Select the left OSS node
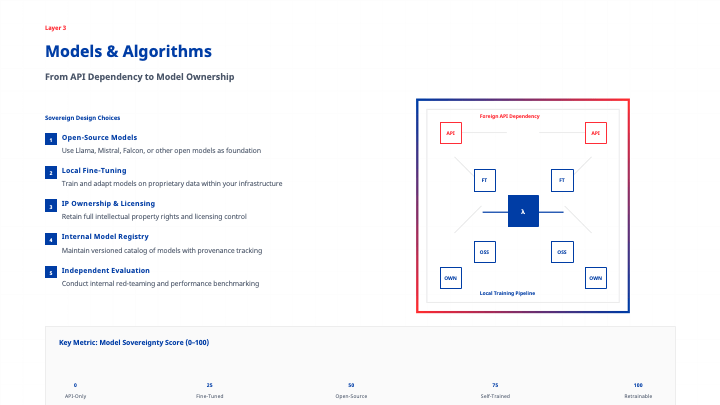This screenshot has height=405, width=720. tap(484, 252)
